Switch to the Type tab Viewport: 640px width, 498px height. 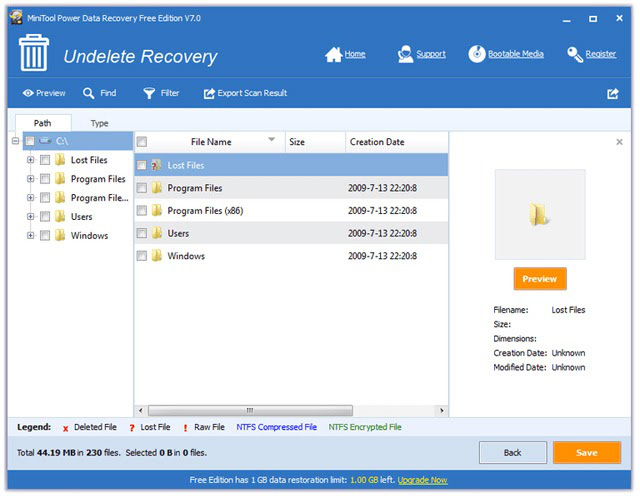[99, 123]
